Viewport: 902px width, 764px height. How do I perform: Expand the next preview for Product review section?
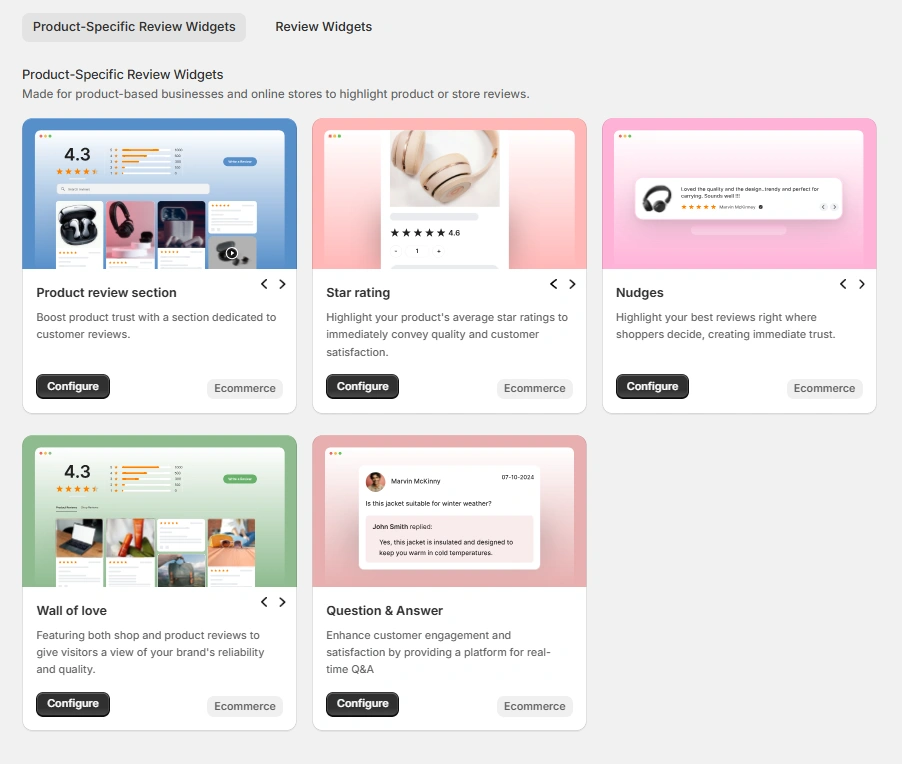[x=281, y=284]
